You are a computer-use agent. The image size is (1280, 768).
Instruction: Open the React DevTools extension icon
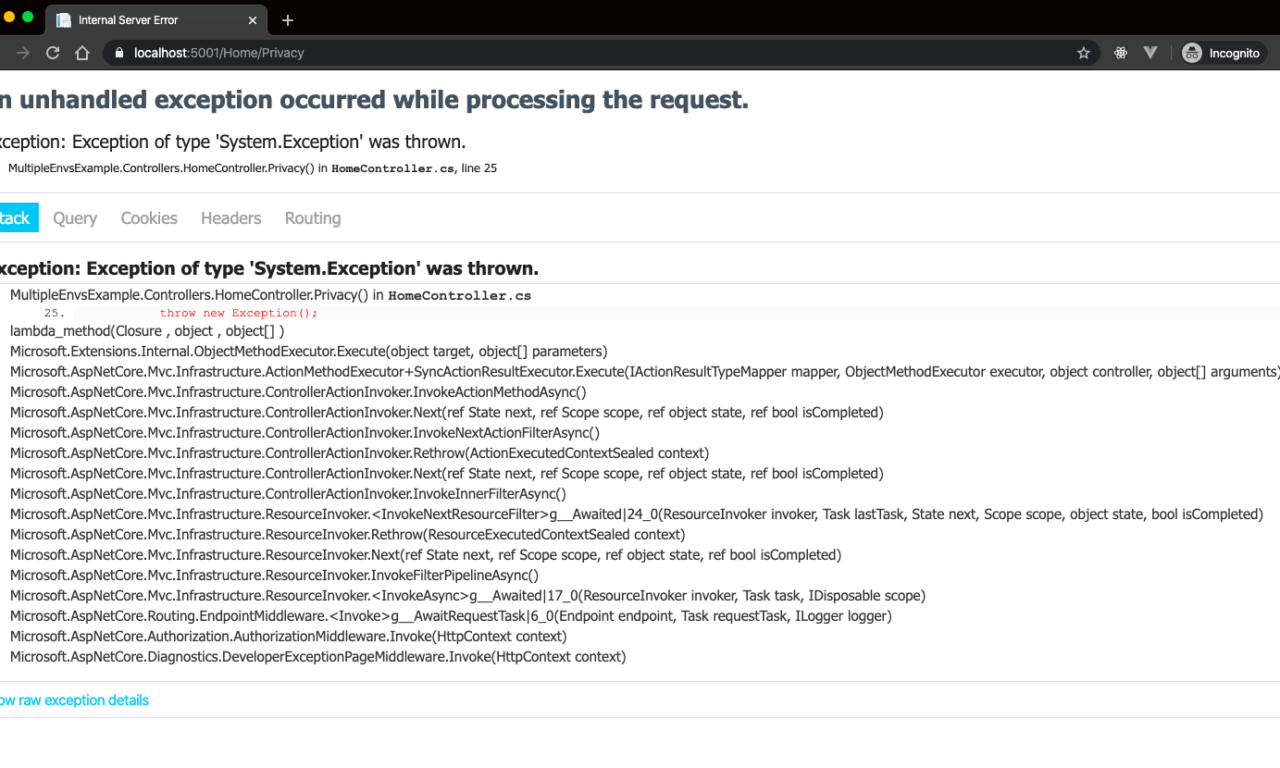[x=1121, y=53]
